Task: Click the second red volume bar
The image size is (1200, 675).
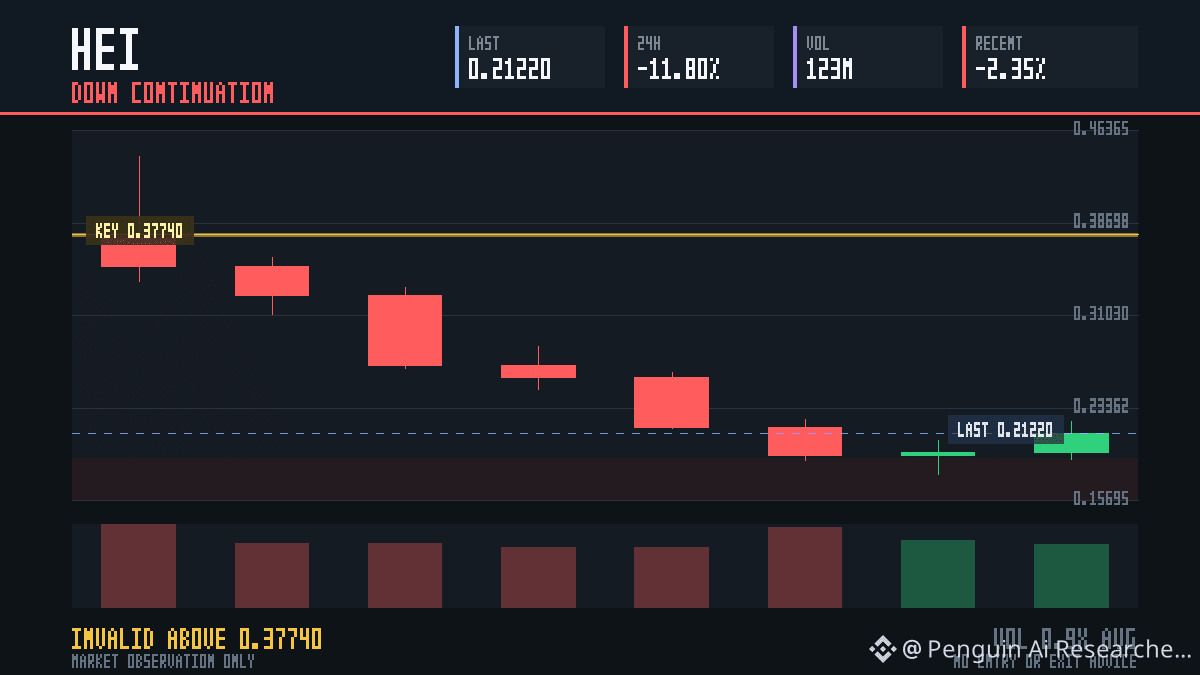Action: [x=272, y=575]
